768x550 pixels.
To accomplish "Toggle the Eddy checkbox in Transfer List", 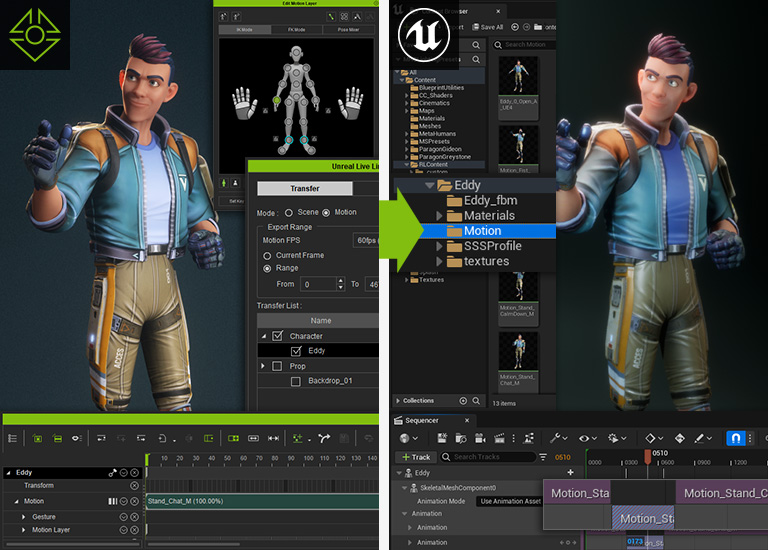I will (x=296, y=351).
